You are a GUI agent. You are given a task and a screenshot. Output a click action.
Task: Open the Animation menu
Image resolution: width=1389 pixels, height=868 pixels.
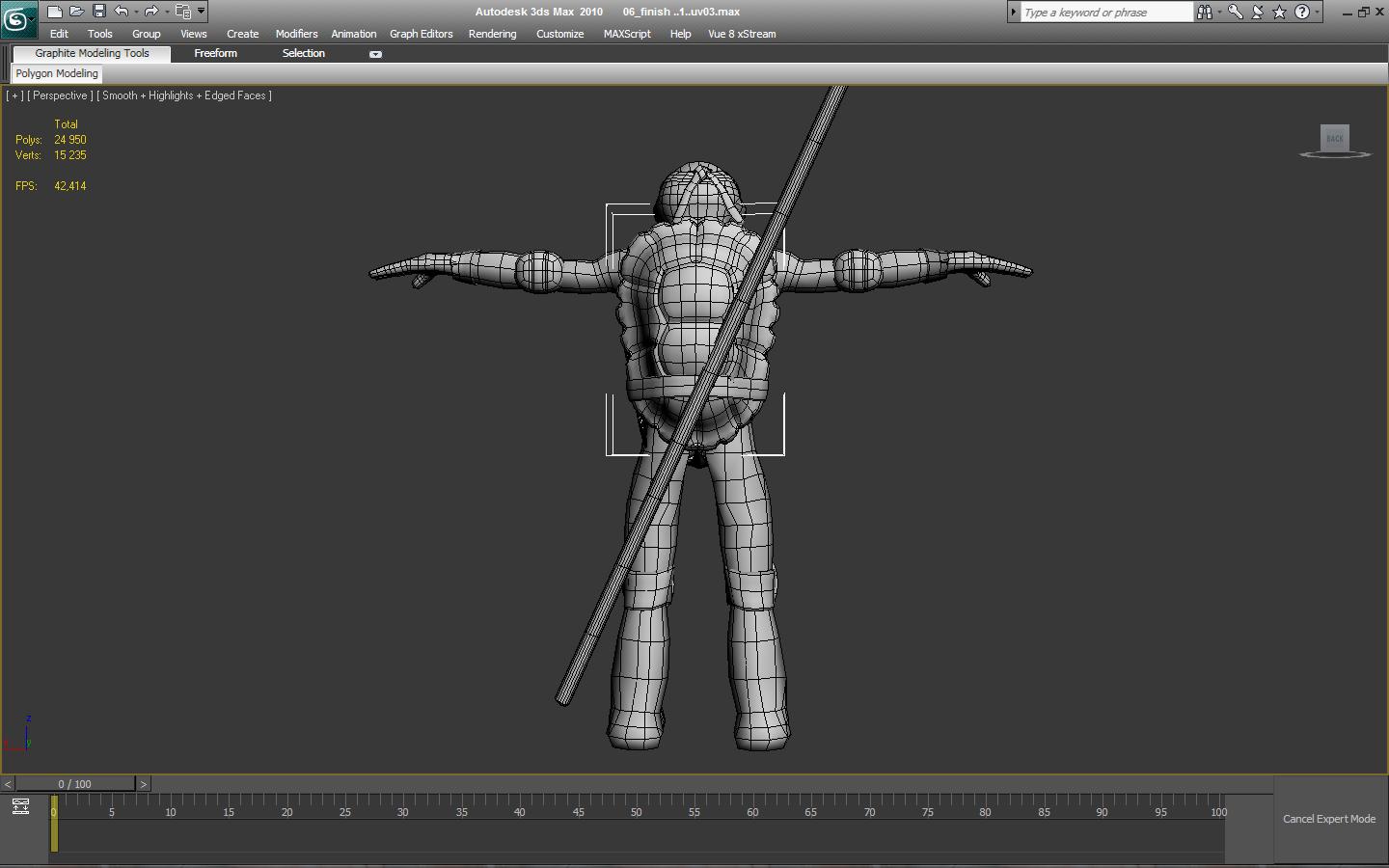(354, 34)
